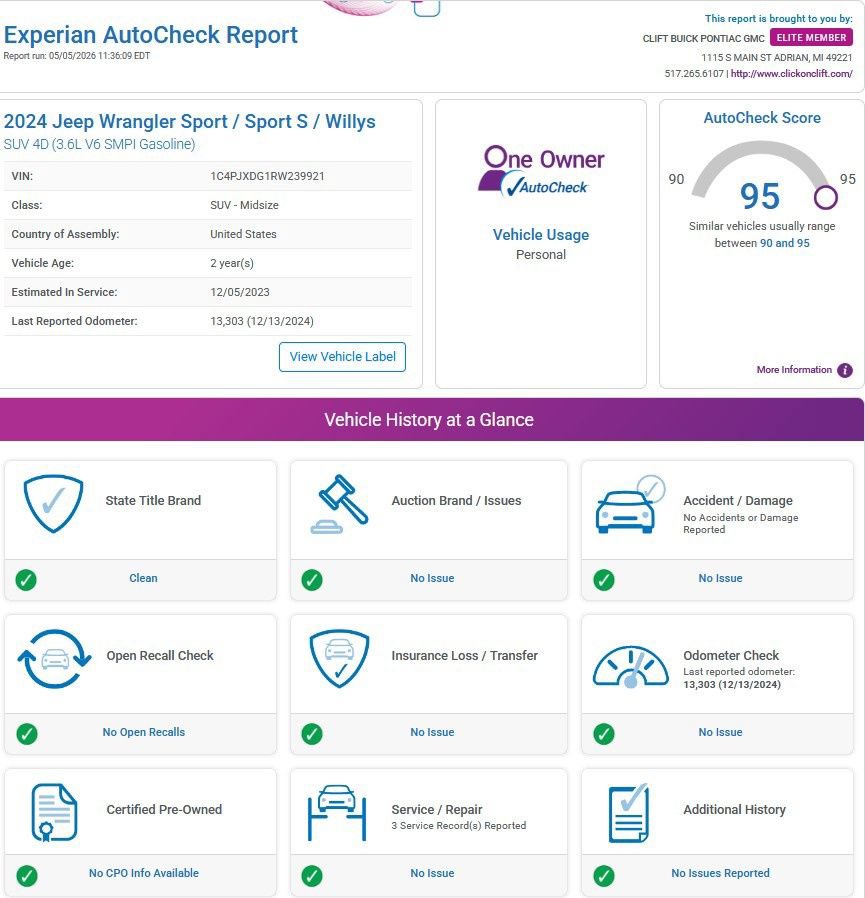Click the Insurance Loss / Transfer card title
Viewport: 865px width, 898px height.
pyautogui.click(x=465, y=656)
